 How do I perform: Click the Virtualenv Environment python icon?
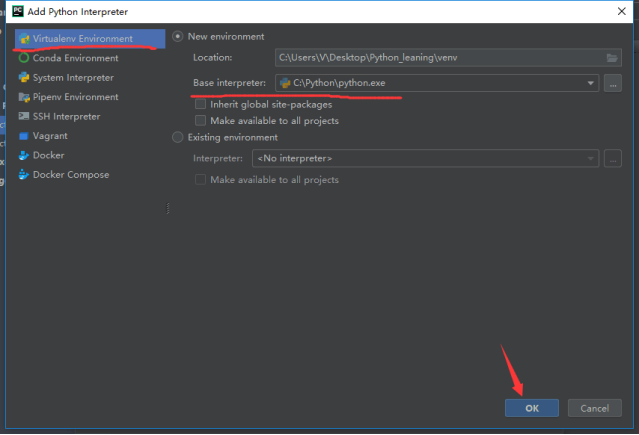pyautogui.click(x=24, y=39)
